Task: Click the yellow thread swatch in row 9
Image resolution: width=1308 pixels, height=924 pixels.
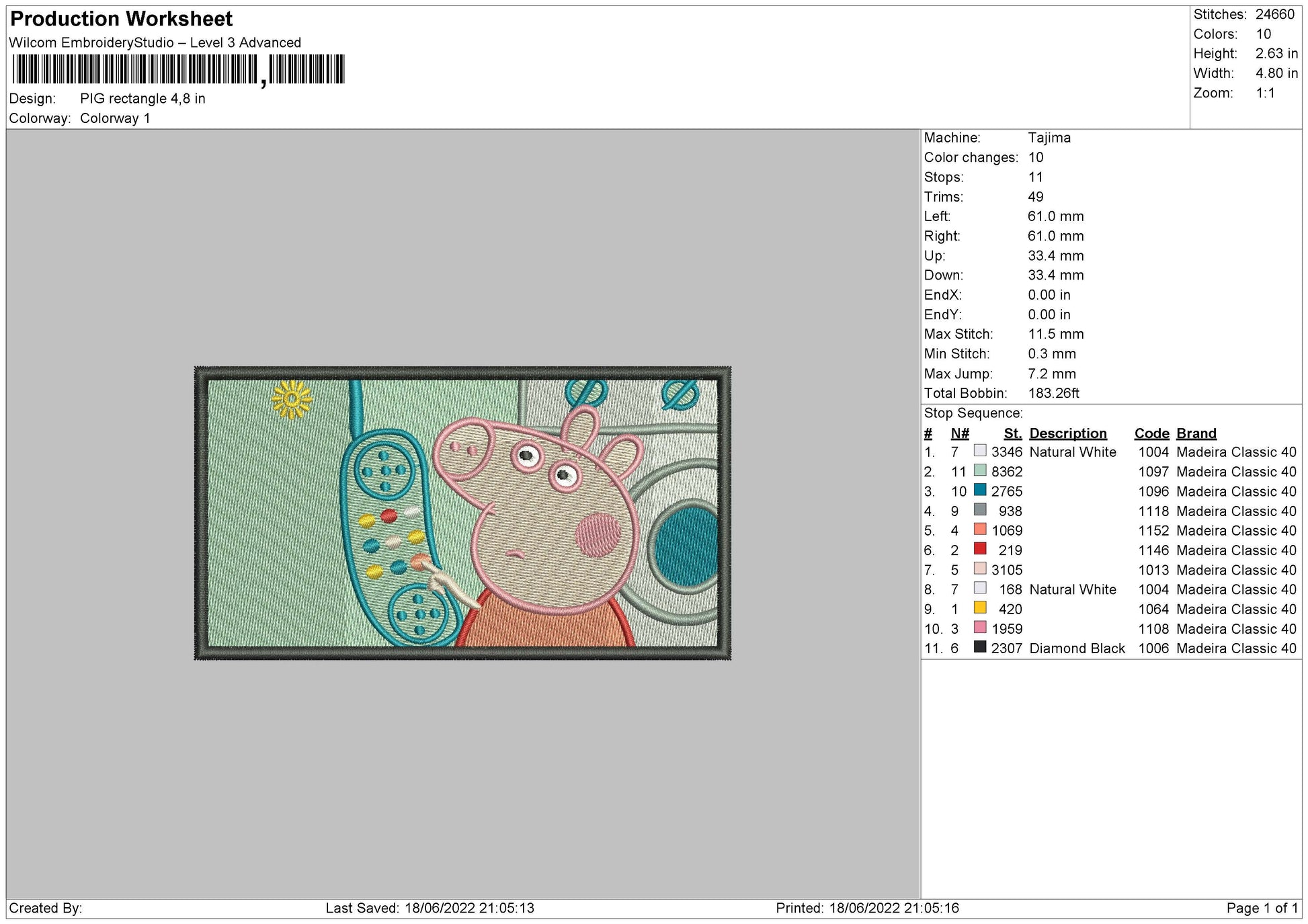Action: coord(981,609)
